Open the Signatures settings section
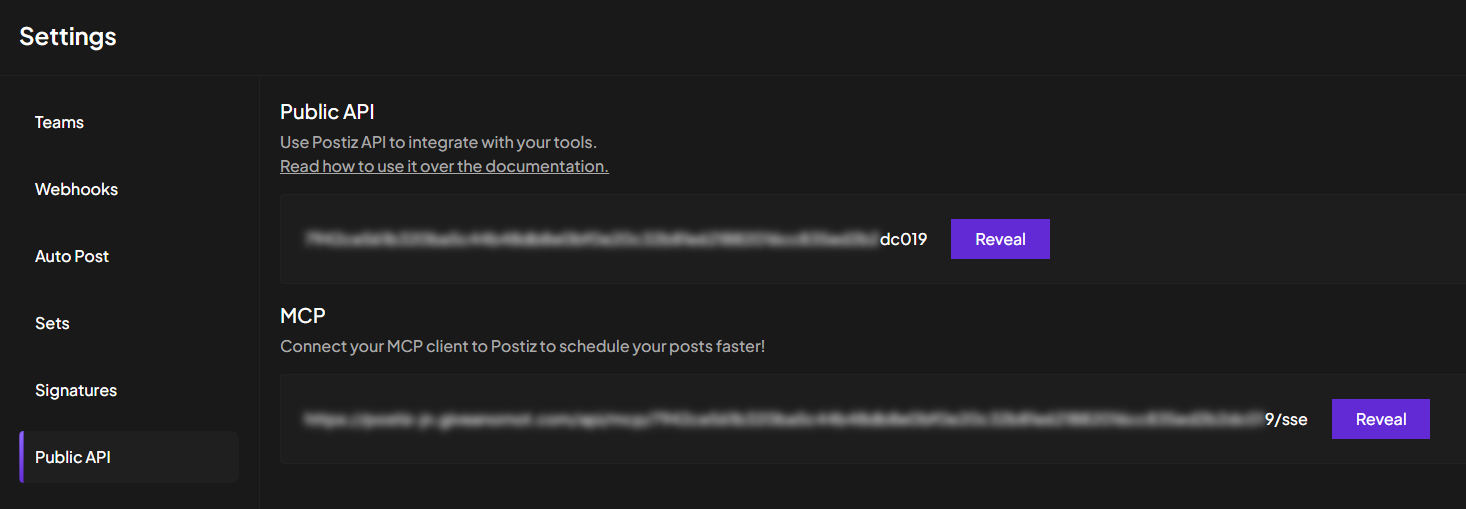The image size is (1466, 509). 76,390
